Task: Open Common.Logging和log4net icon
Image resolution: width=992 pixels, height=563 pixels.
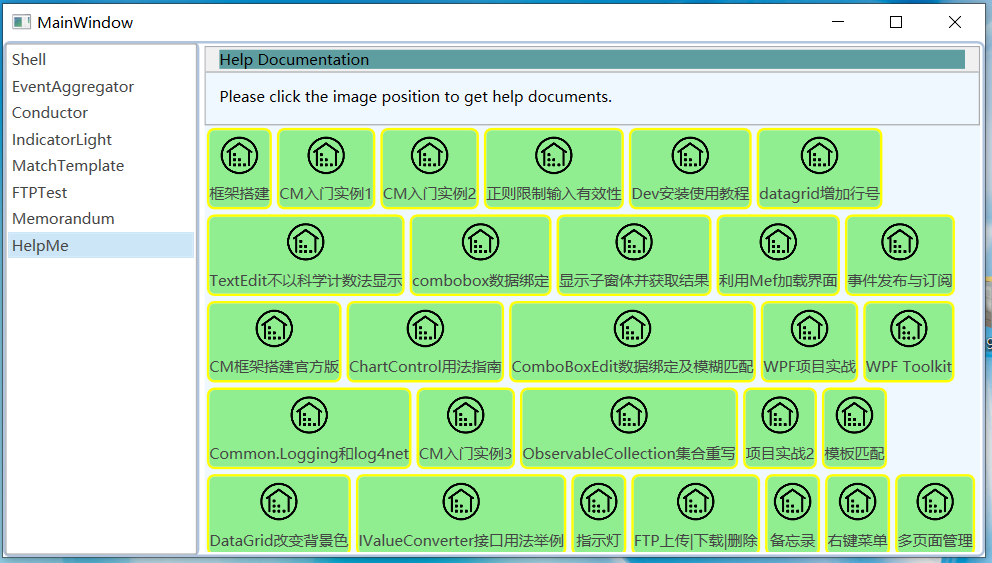Action: tap(309, 416)
